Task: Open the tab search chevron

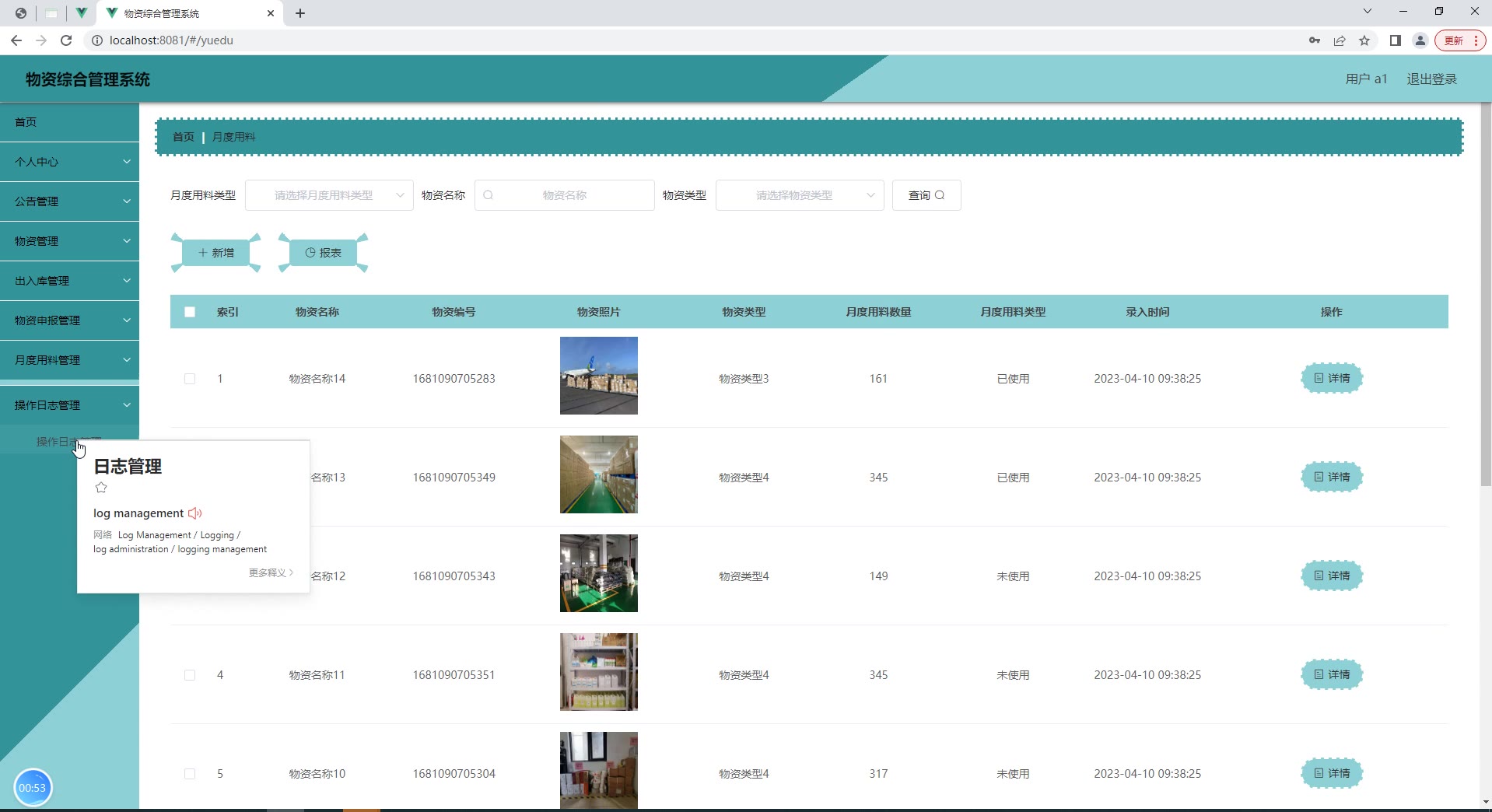Action: point(1368,12)
